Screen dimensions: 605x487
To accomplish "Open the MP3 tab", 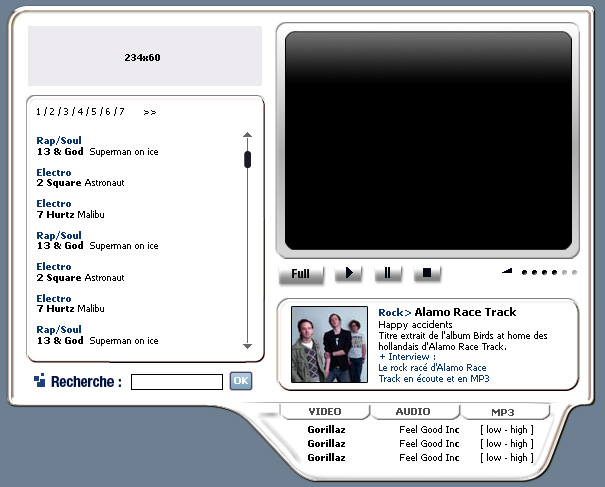I will (503, 412).
